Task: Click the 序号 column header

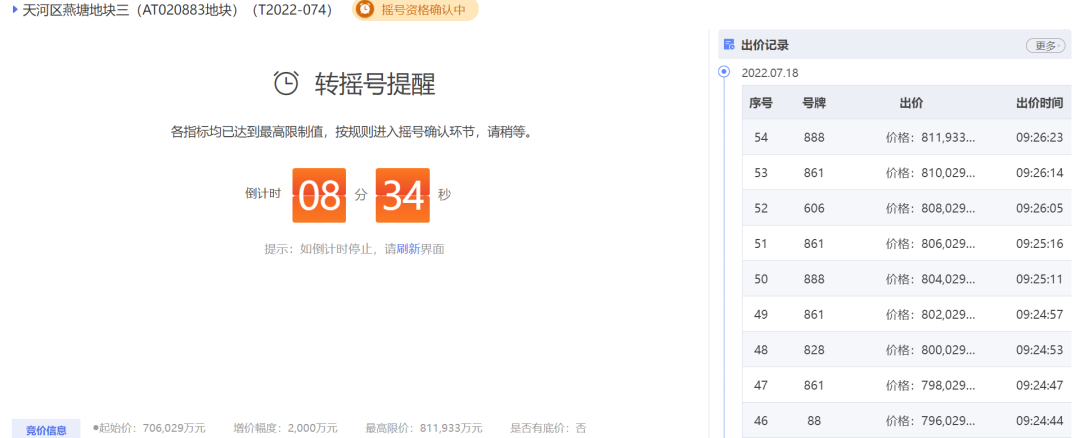Action: (760, 103)
